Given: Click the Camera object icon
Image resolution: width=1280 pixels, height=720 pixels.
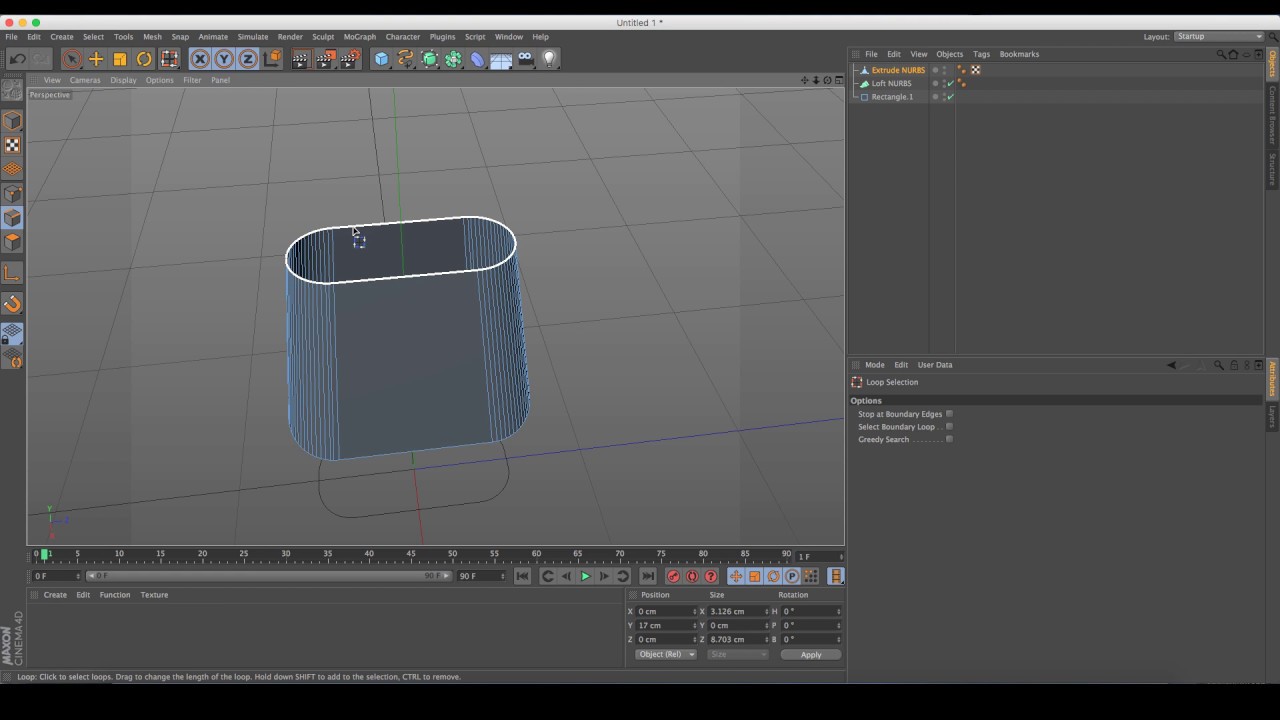Looking at the screenshot, I should click(x=525, y=59).
